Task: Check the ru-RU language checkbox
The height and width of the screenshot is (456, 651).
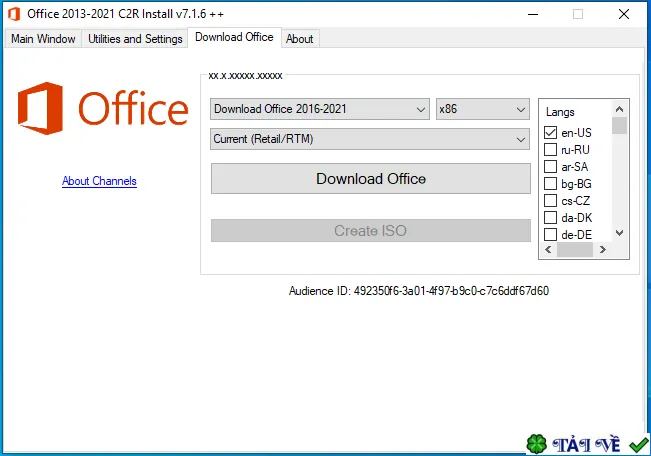Action: point(551,150)
